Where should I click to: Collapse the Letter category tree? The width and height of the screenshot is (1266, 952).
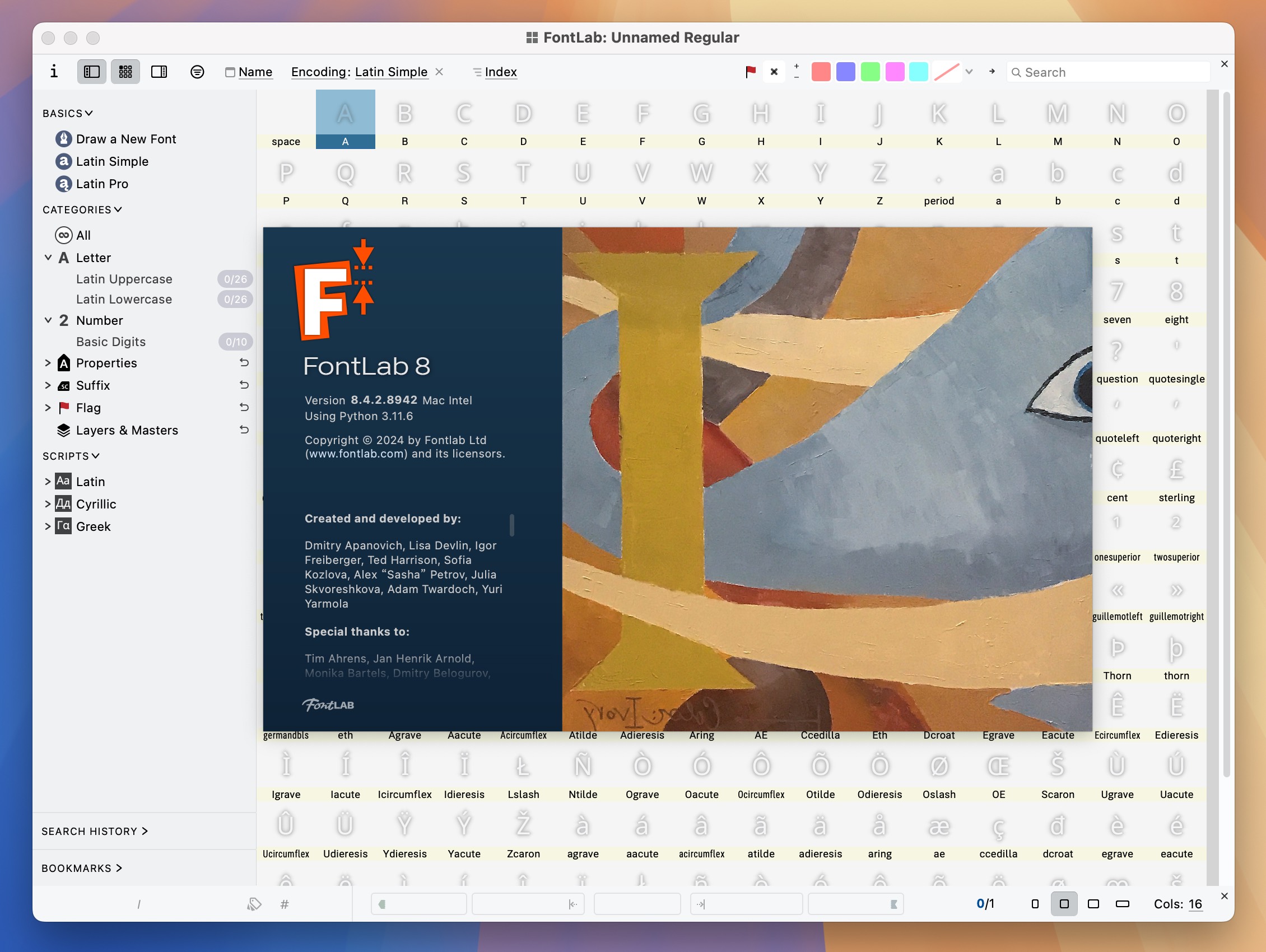(48, 258)
